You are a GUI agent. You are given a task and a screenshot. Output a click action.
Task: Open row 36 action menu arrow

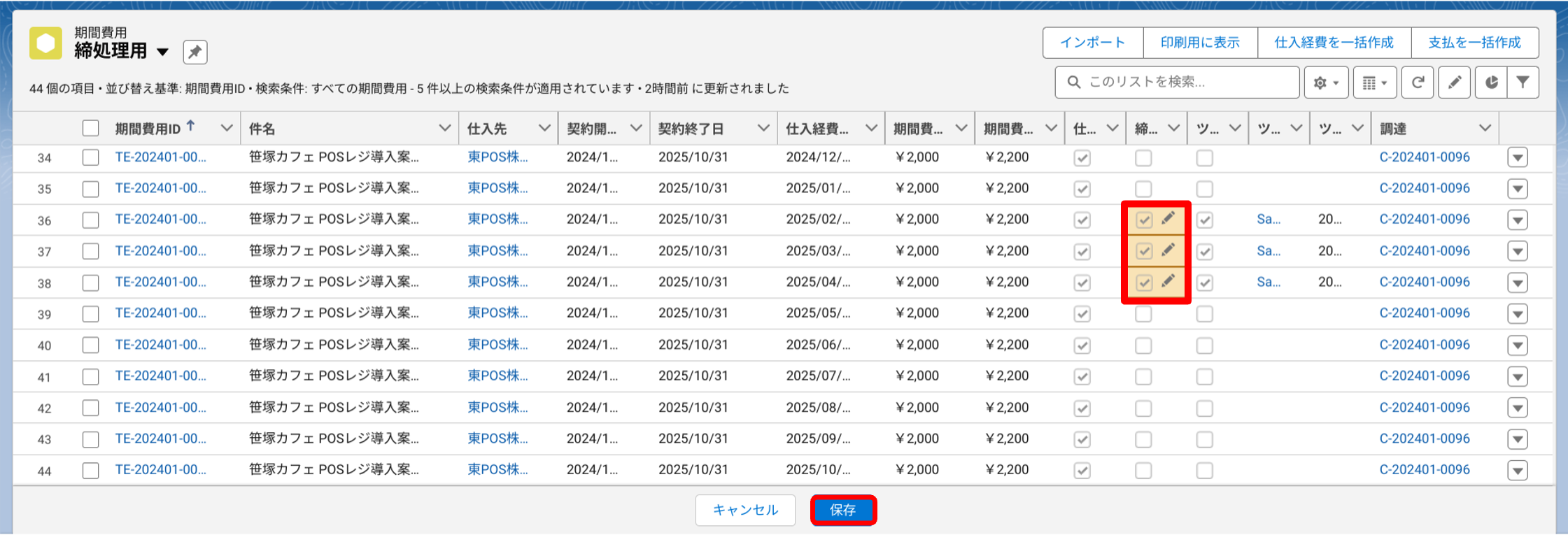1518,220
